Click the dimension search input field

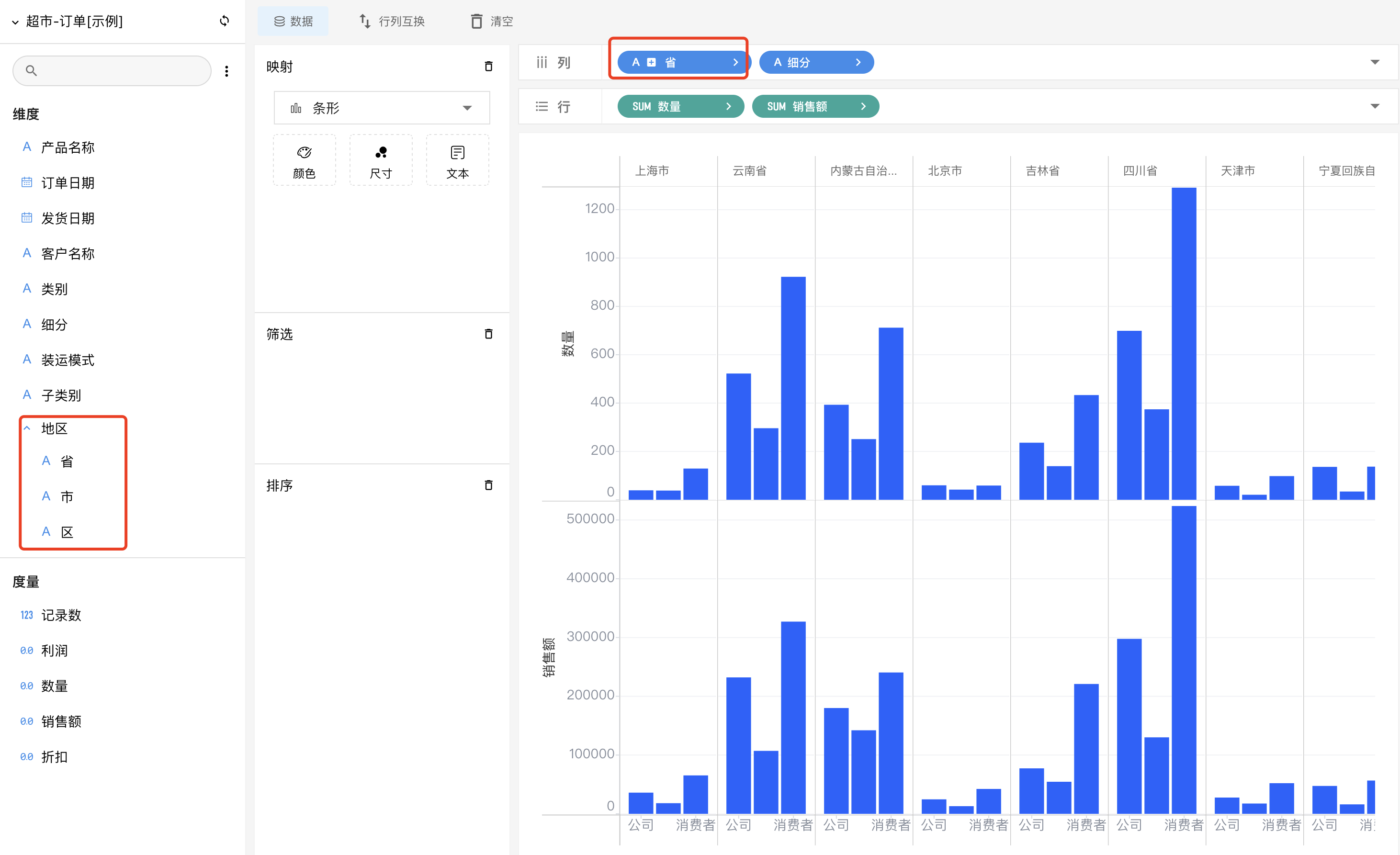tap(112, 70)
